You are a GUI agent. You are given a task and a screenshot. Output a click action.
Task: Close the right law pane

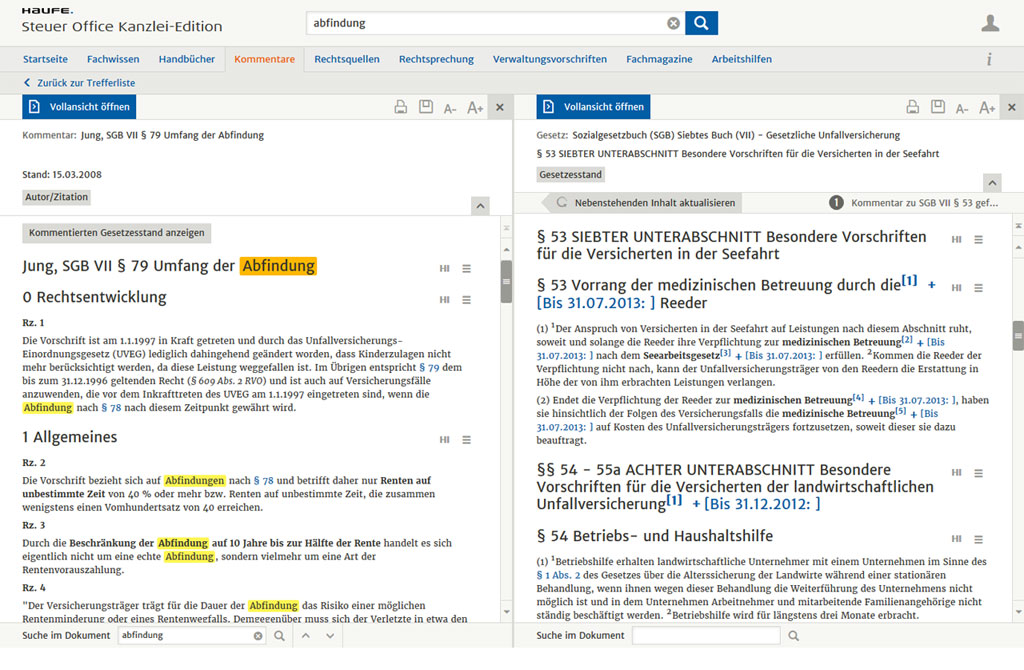[x=1012, y=107]
